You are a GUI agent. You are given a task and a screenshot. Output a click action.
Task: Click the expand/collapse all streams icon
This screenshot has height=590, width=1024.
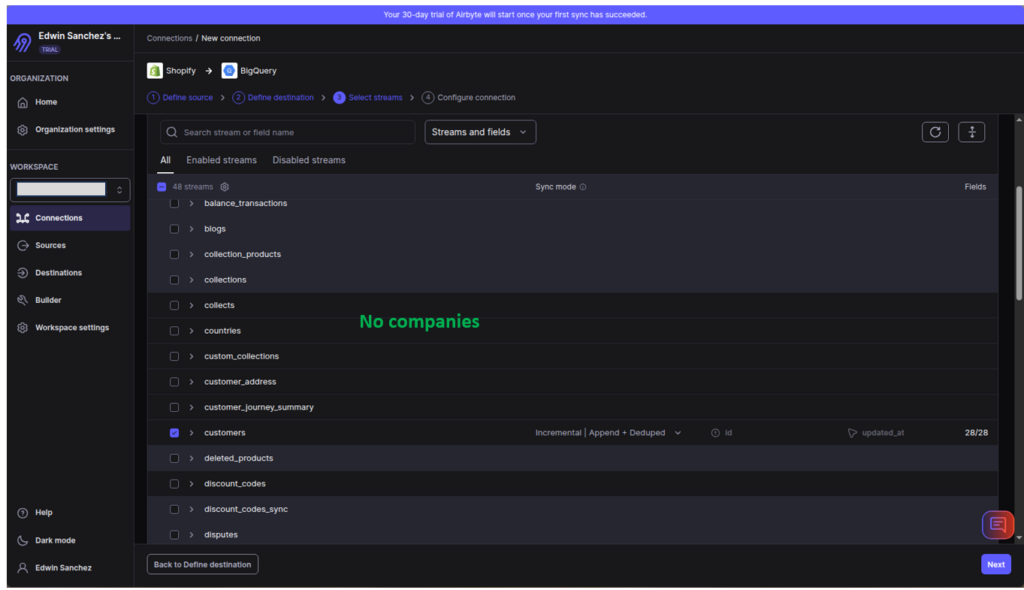[972, 132]
